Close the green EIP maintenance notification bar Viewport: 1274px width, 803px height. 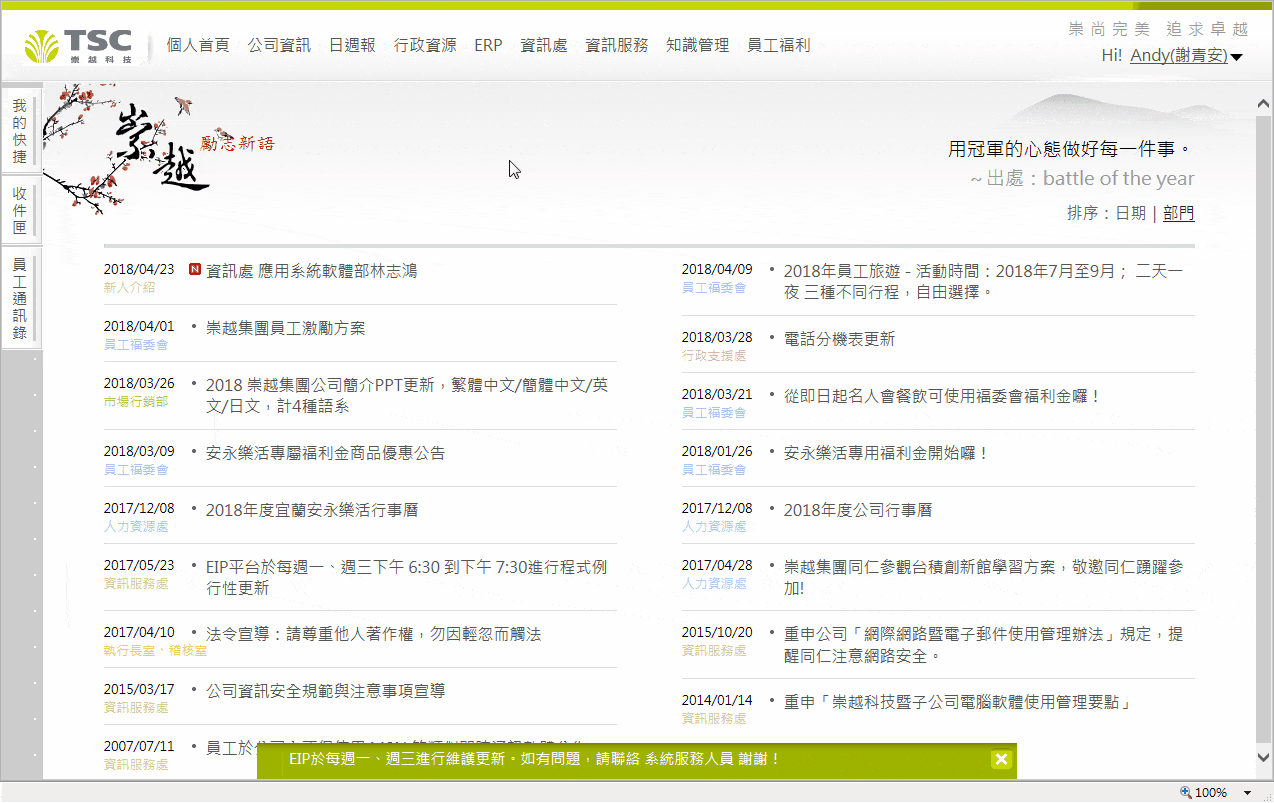[1001, 760]
